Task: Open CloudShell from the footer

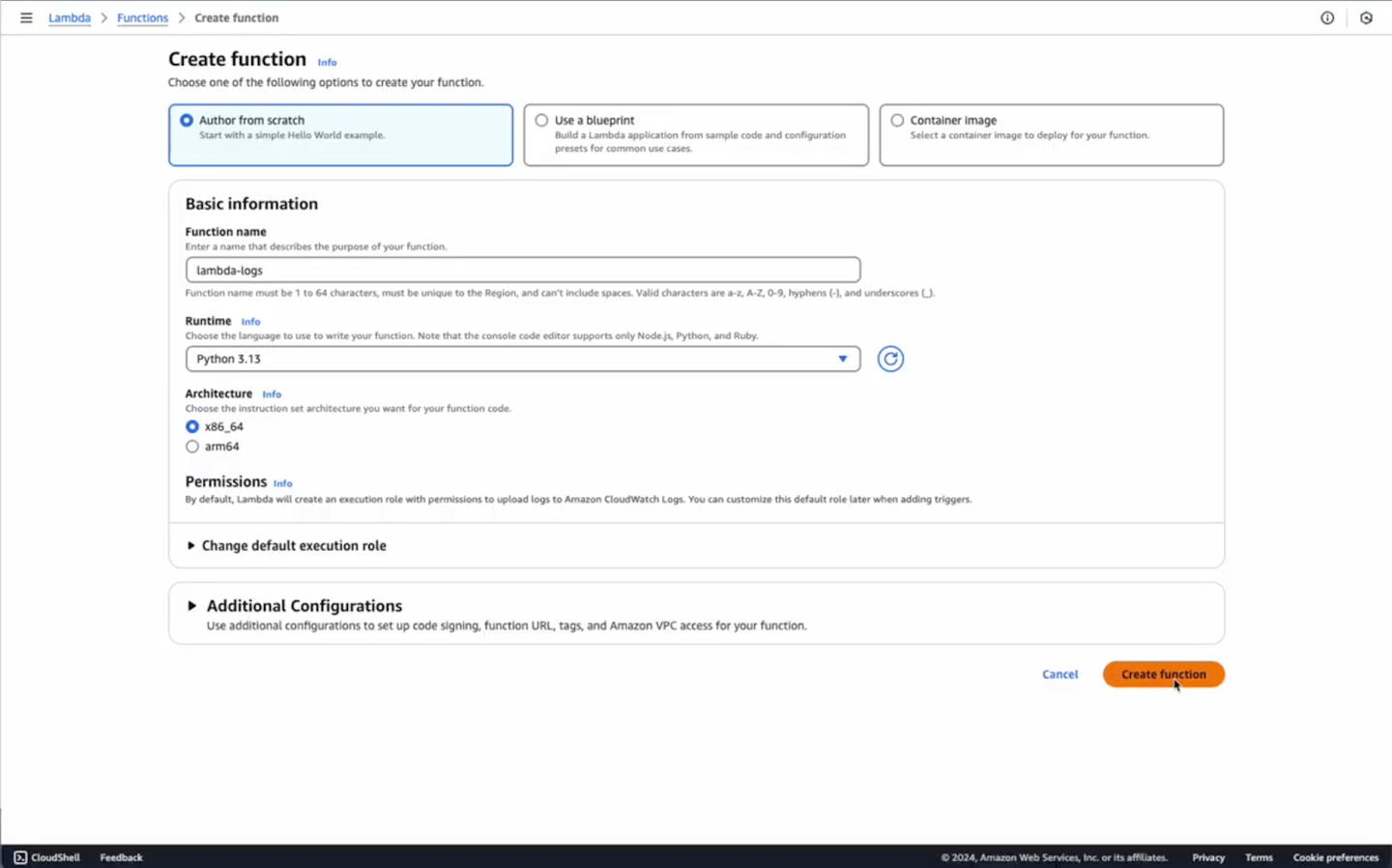Action: [46, 857]
